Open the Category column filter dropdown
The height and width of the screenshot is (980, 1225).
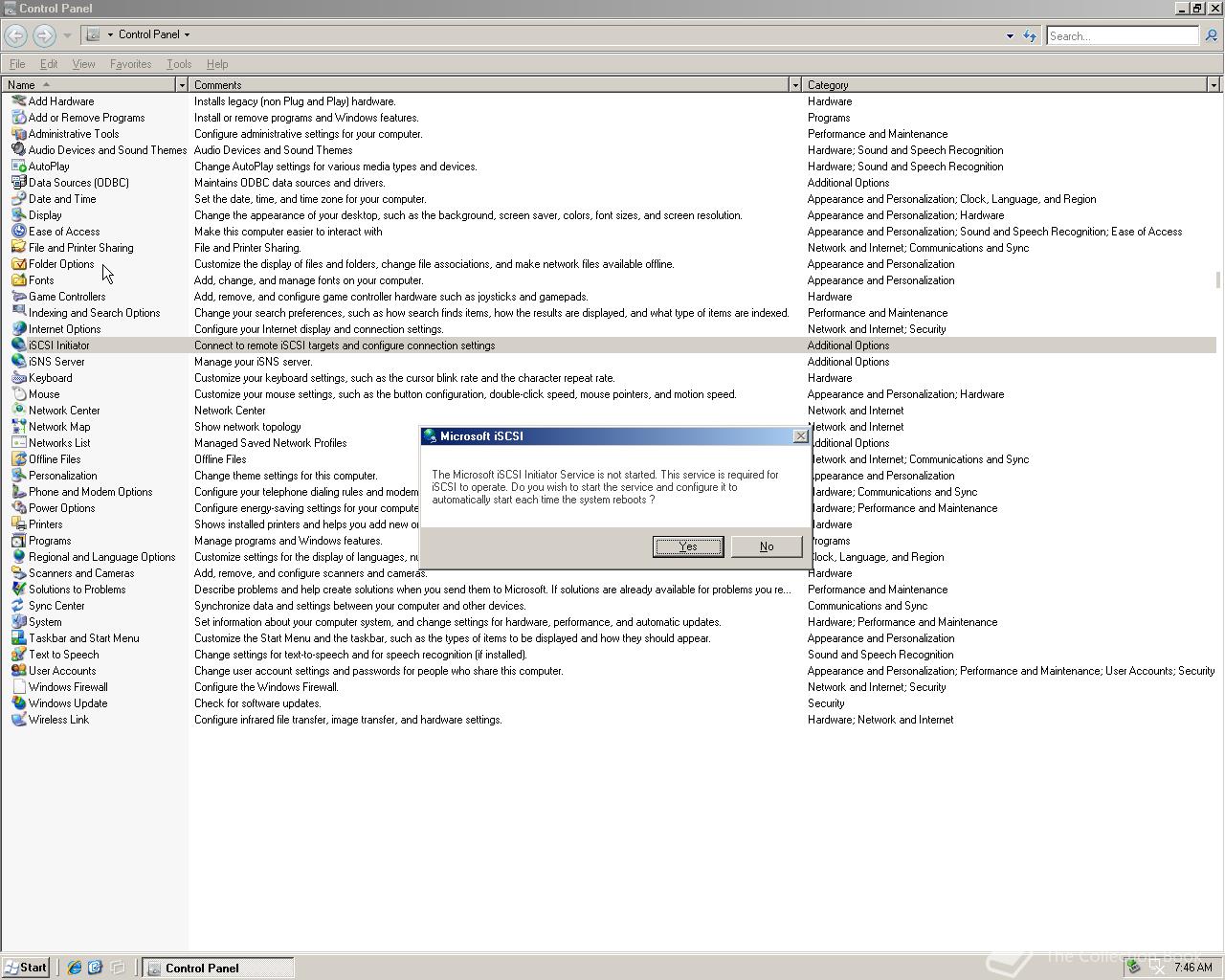click(1214, 85)
